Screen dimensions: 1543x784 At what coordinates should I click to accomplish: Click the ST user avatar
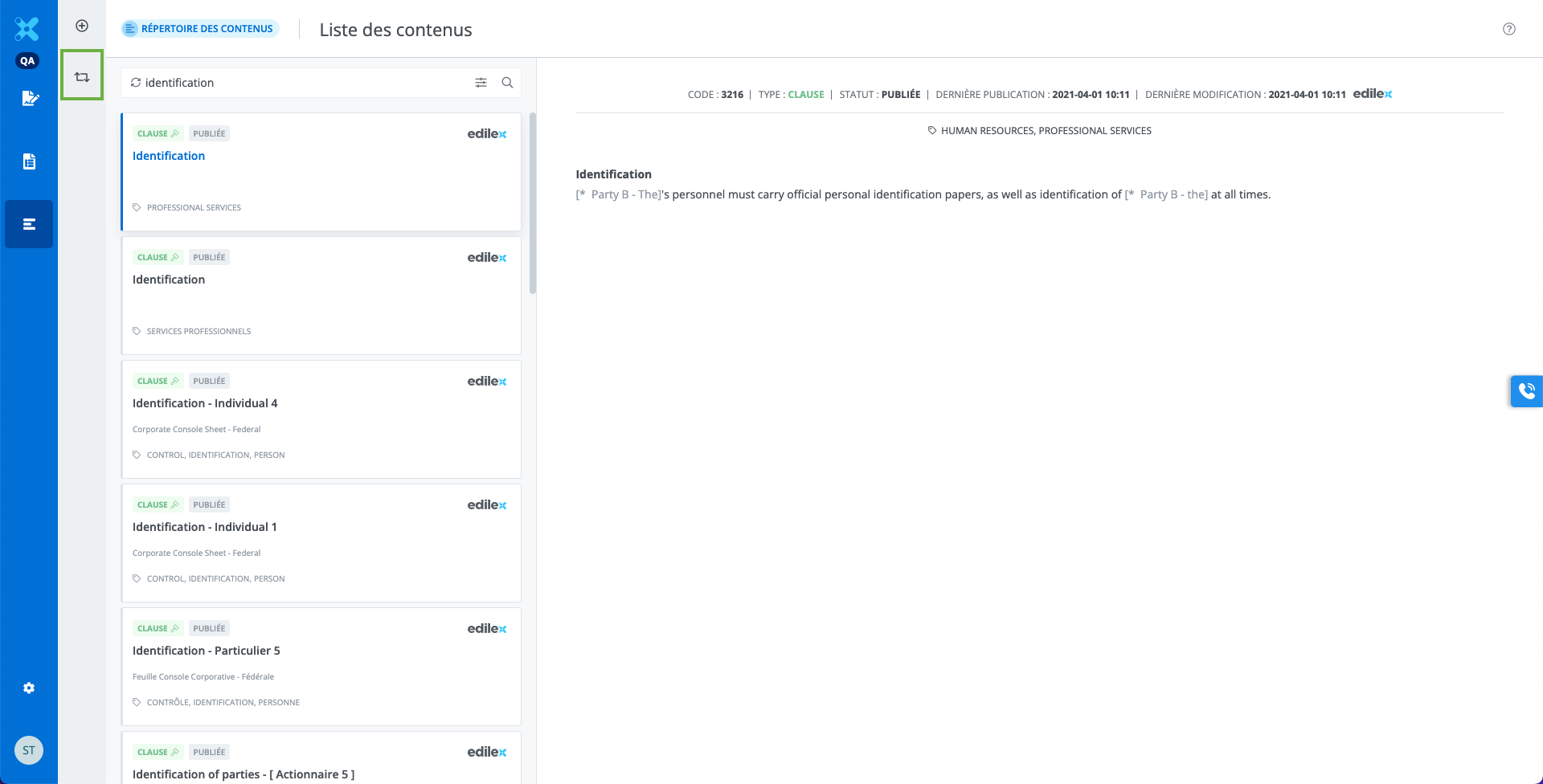click(29, 750)
